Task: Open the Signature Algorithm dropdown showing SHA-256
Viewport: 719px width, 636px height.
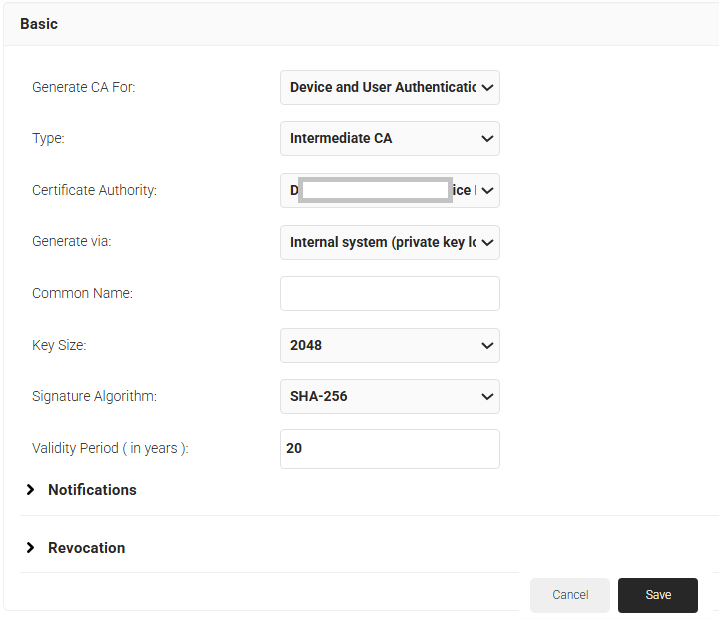Action: pos(389,396)
